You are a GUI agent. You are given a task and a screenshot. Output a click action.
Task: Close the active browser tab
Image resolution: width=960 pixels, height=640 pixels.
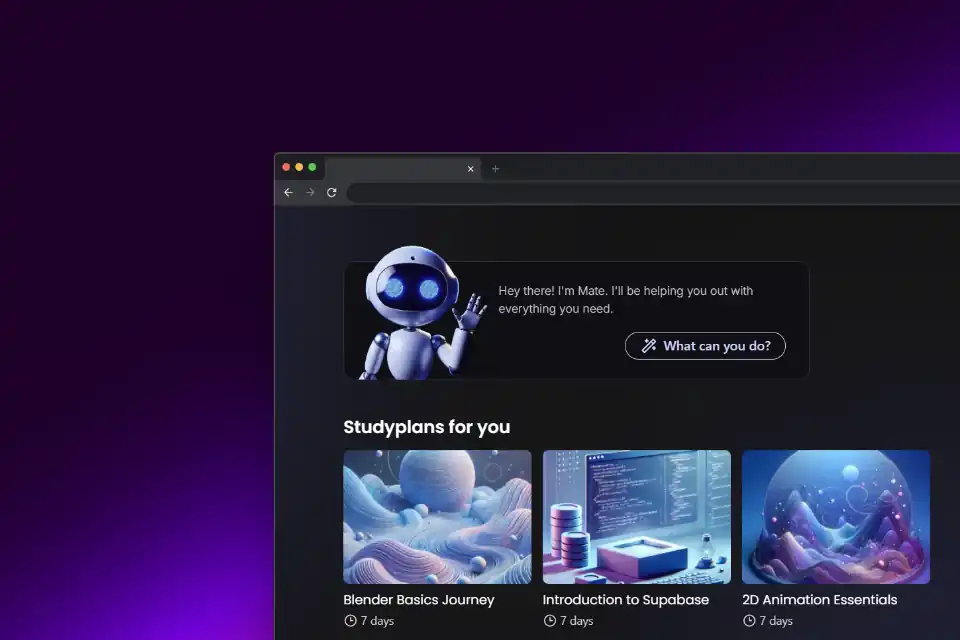click(470, 168)
